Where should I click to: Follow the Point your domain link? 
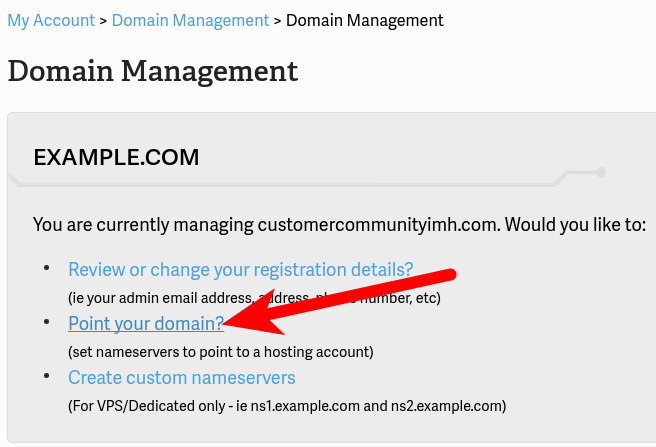click(x=146, y=323)
